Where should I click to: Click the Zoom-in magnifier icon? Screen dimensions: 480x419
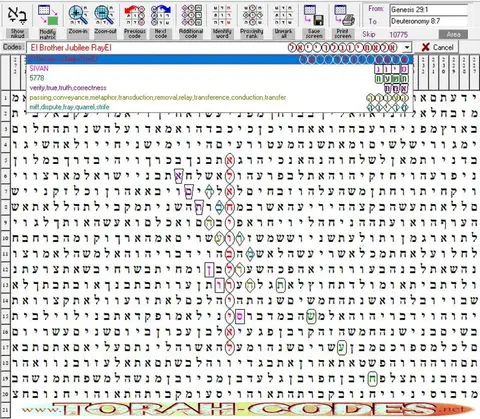(78, 16)
